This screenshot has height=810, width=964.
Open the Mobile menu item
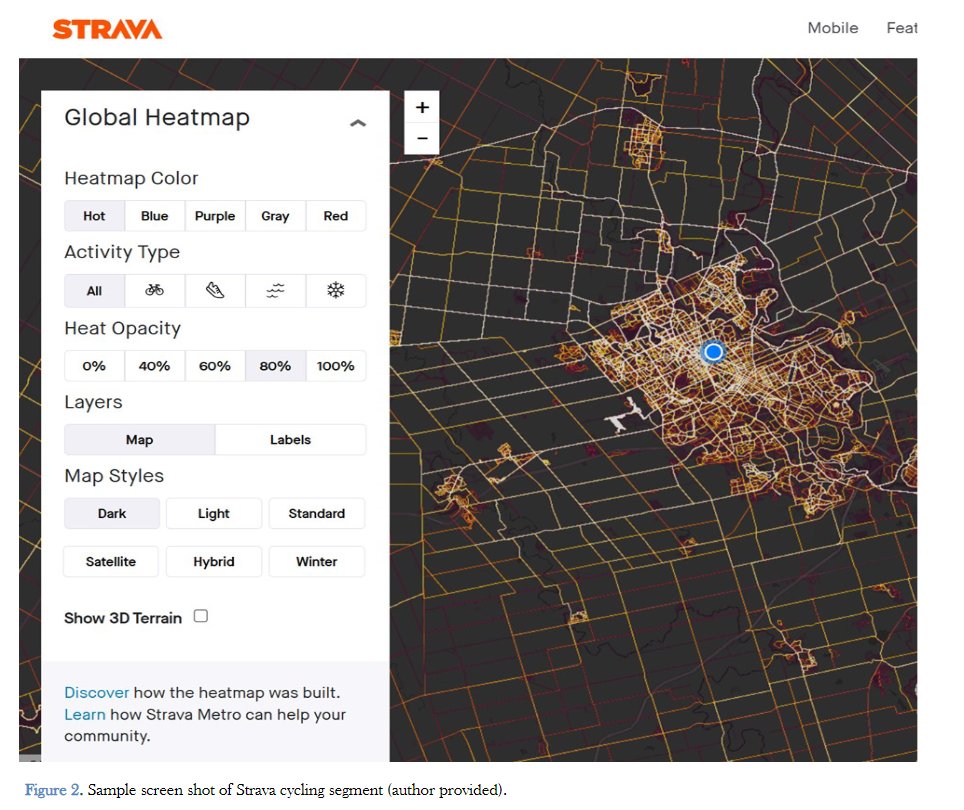pyautogui.click(x=832, y=28)
